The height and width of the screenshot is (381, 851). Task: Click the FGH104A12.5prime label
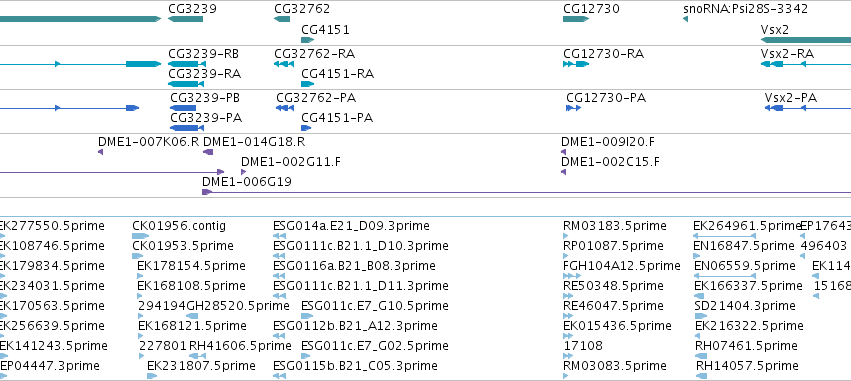click(621, 266)
